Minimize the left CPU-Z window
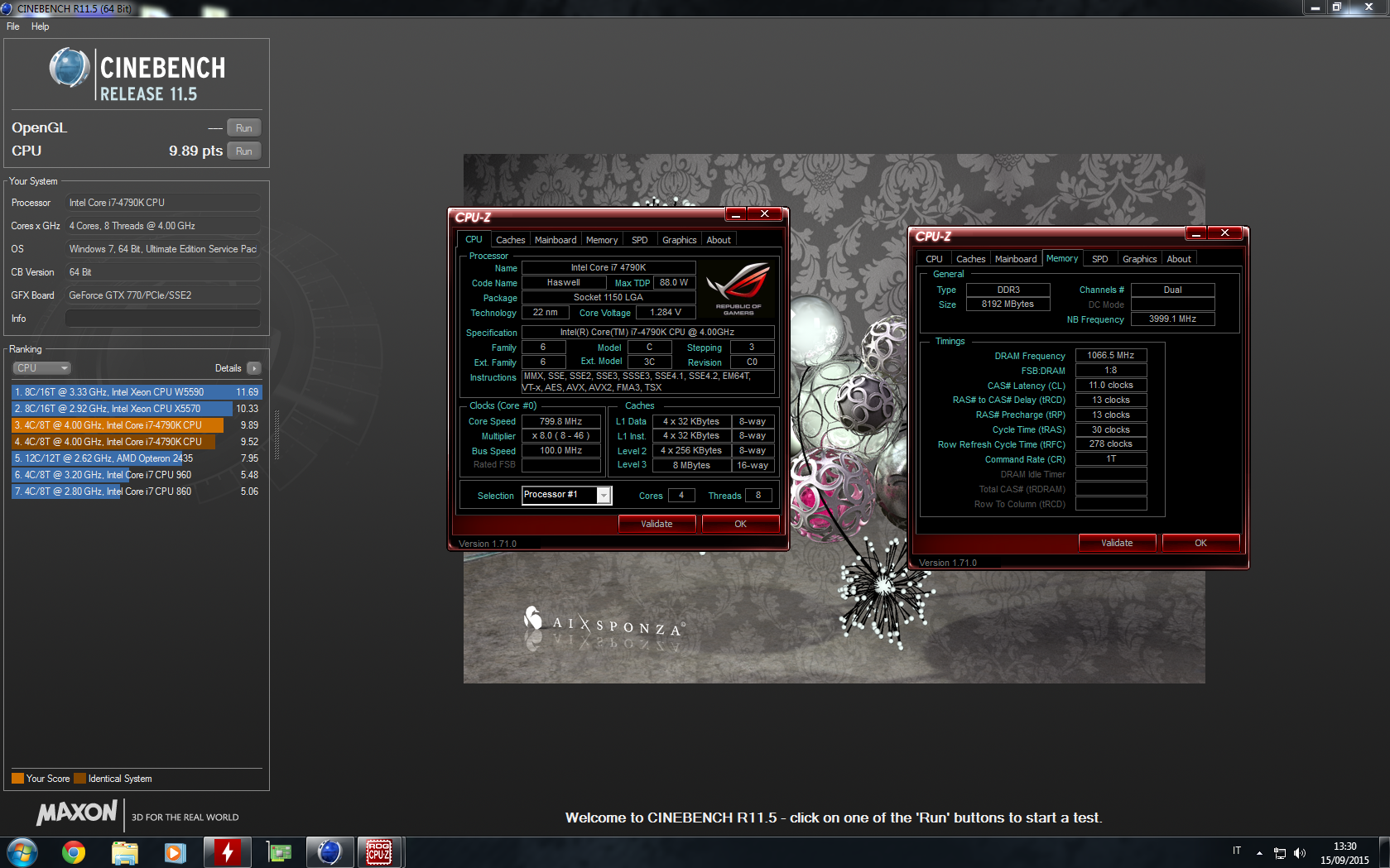 (x=735, y=214)
